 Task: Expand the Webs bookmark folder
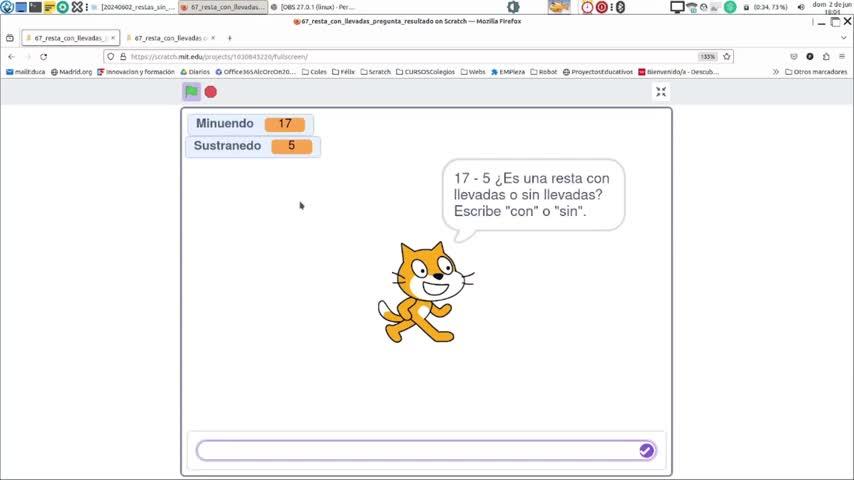(x=473, y=72)
